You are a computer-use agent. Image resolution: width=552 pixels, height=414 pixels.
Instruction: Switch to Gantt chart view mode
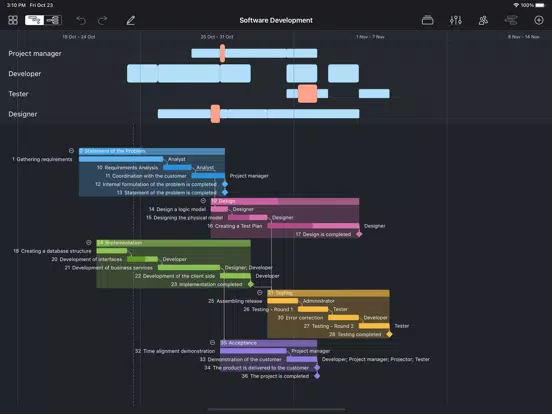[34, 20]
